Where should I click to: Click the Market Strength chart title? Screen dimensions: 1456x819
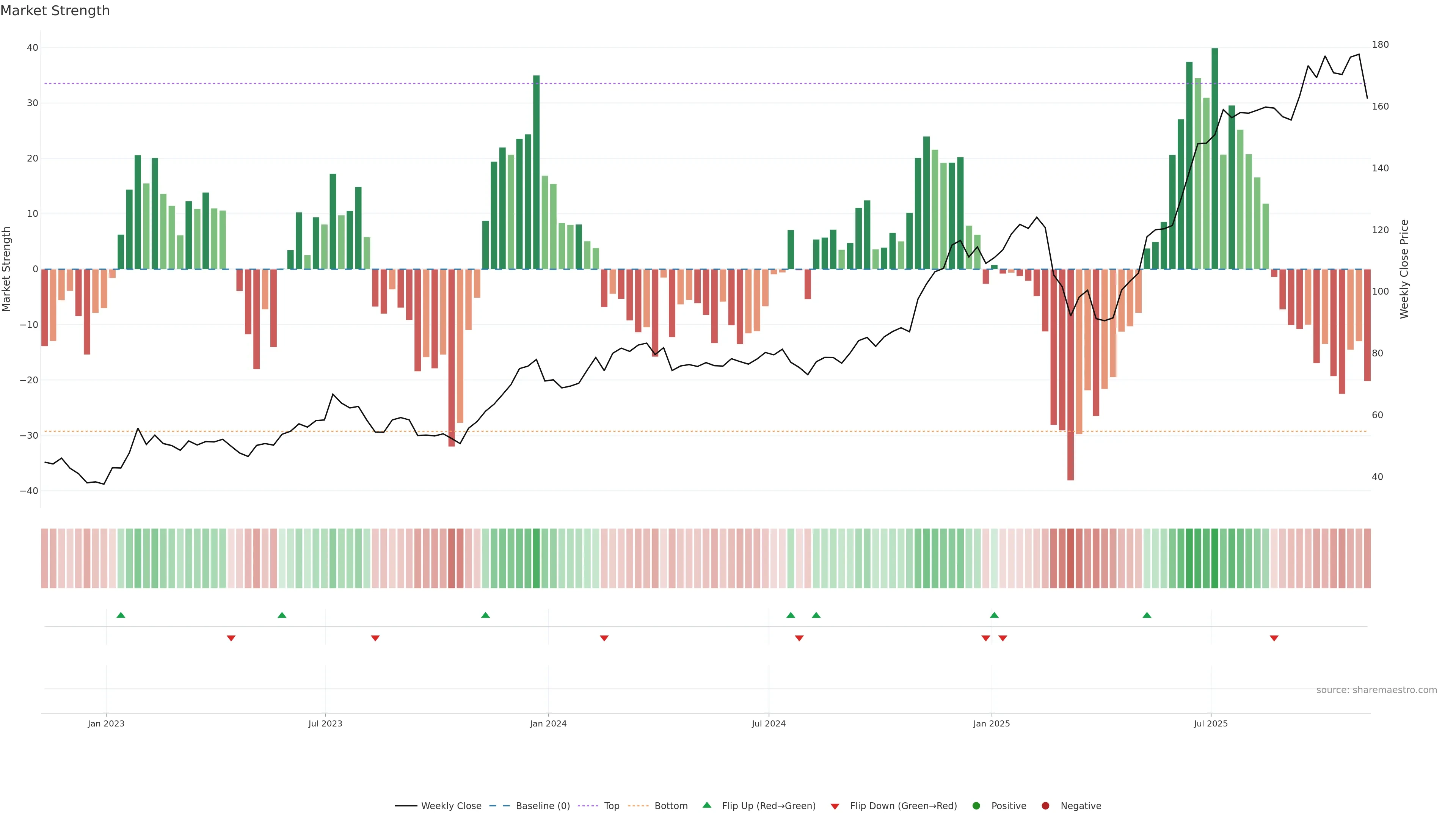pos(55,11)
